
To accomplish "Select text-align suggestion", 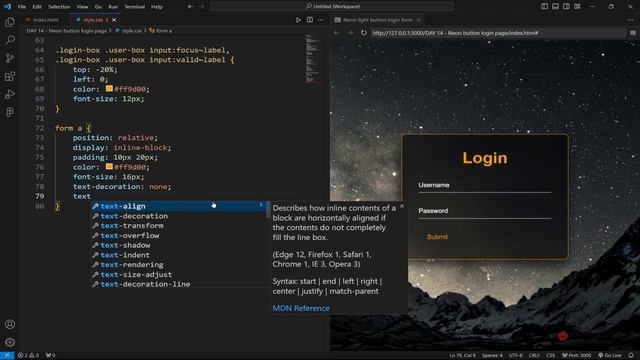I will [x=178, y=206].
